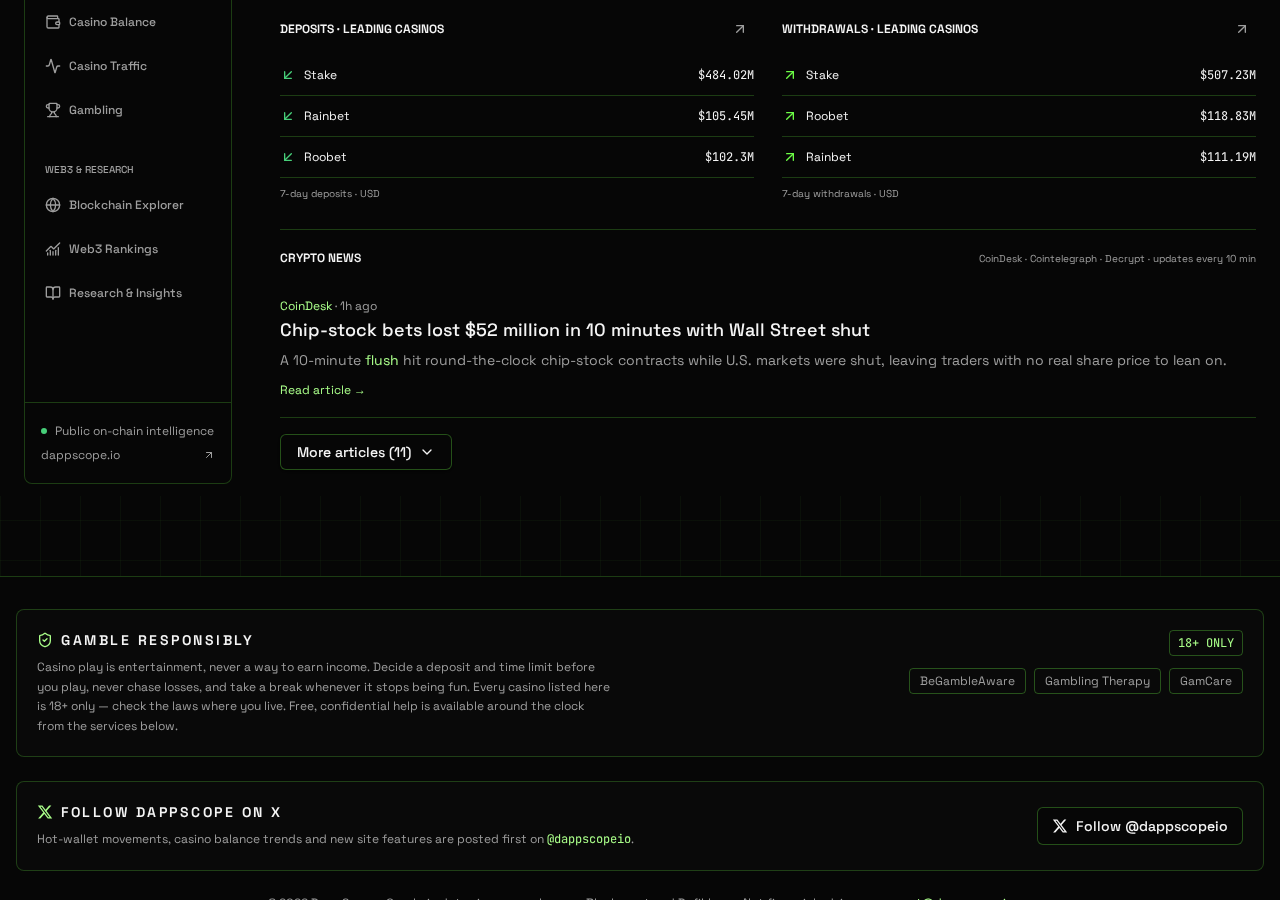The width and height of the screenshot is (1280, 900).
Task: Click the Roobet withdrawal arrow icon
Action: 790,116
